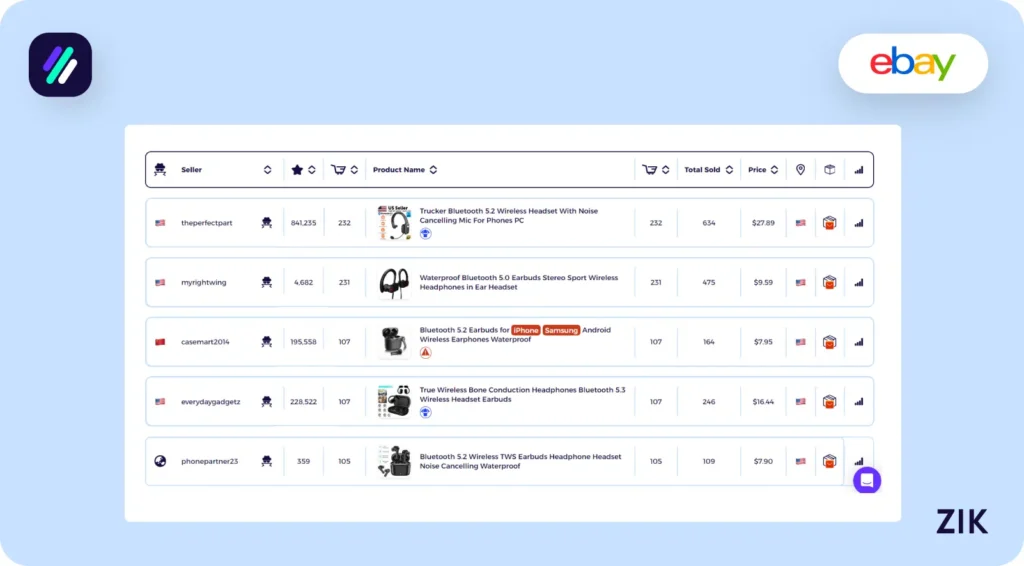Open the True Wireless Bone Conduction product thumbnail

(x=393, y=402)
